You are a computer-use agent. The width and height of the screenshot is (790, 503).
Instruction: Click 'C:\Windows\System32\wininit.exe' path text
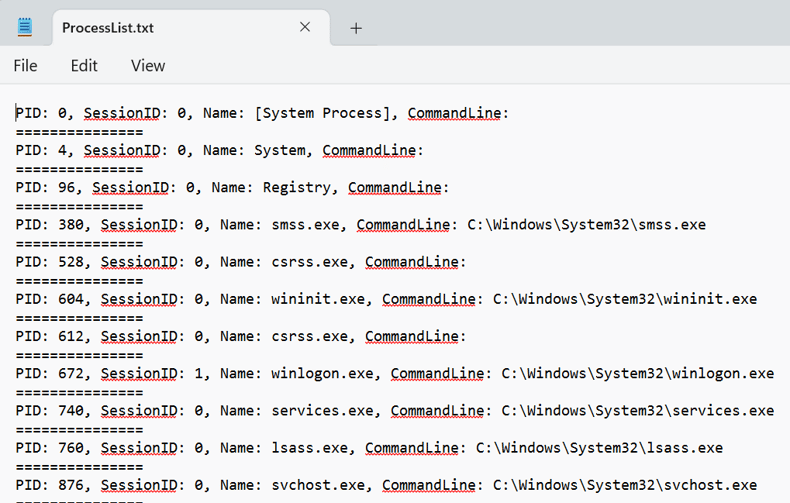625,299
